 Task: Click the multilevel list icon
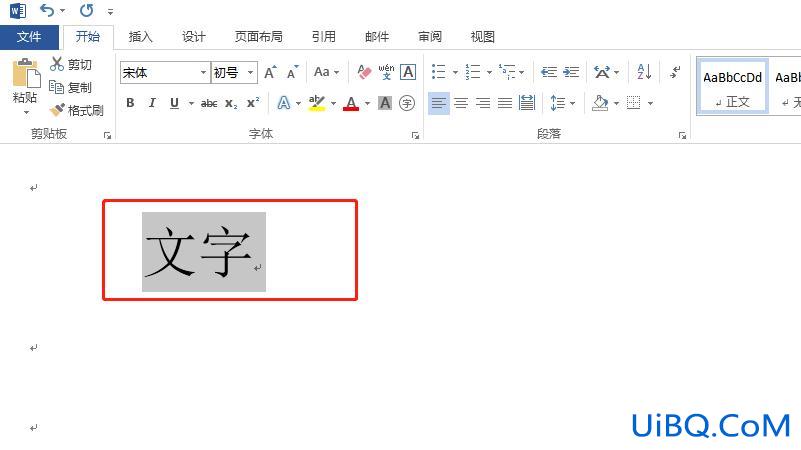[507, 72]
